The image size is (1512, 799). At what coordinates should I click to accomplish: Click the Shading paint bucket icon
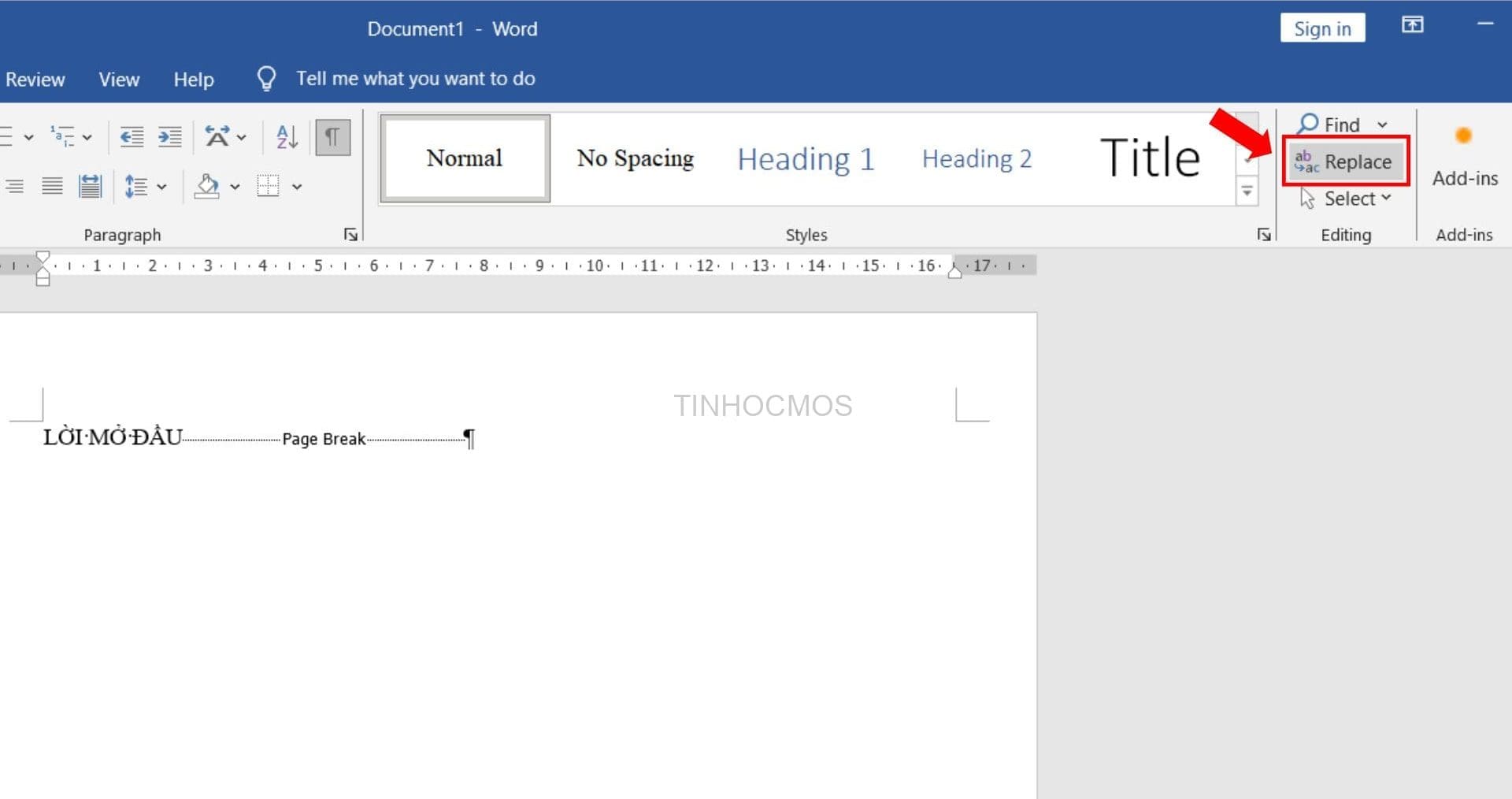(x=207, y=187)
